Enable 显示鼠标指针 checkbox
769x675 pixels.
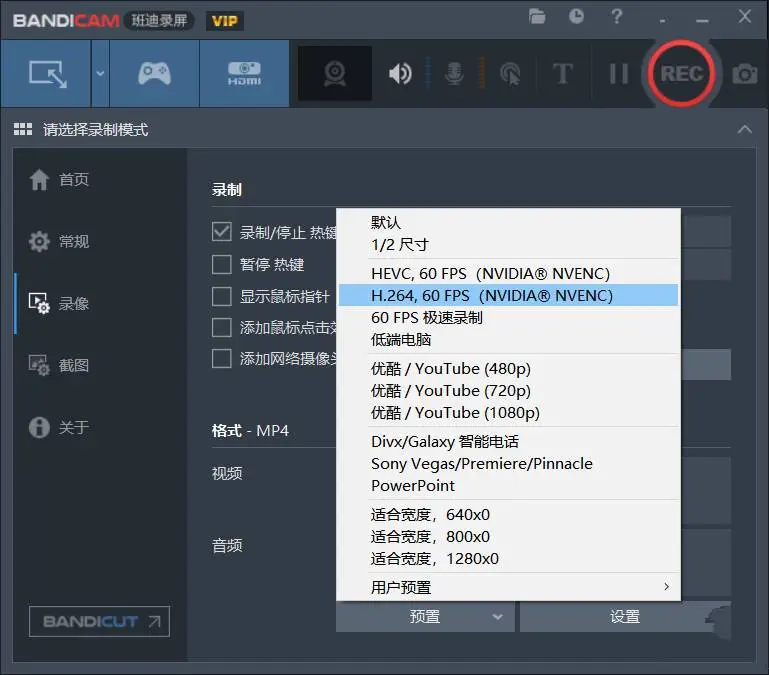click(222, 296)
